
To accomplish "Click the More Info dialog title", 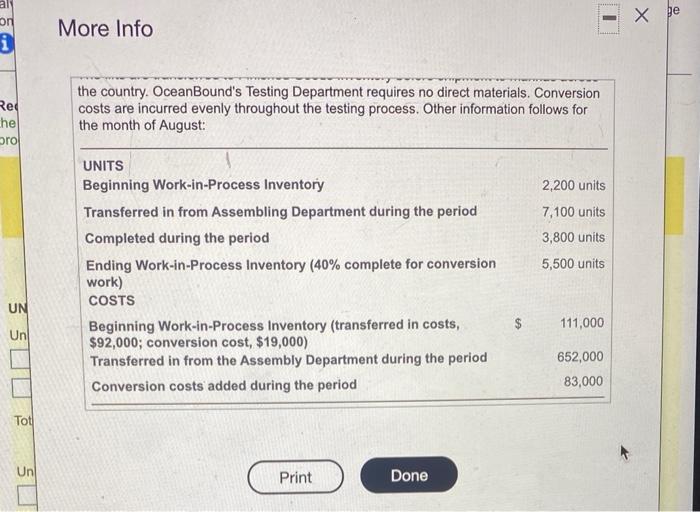I will coord(105,28).
